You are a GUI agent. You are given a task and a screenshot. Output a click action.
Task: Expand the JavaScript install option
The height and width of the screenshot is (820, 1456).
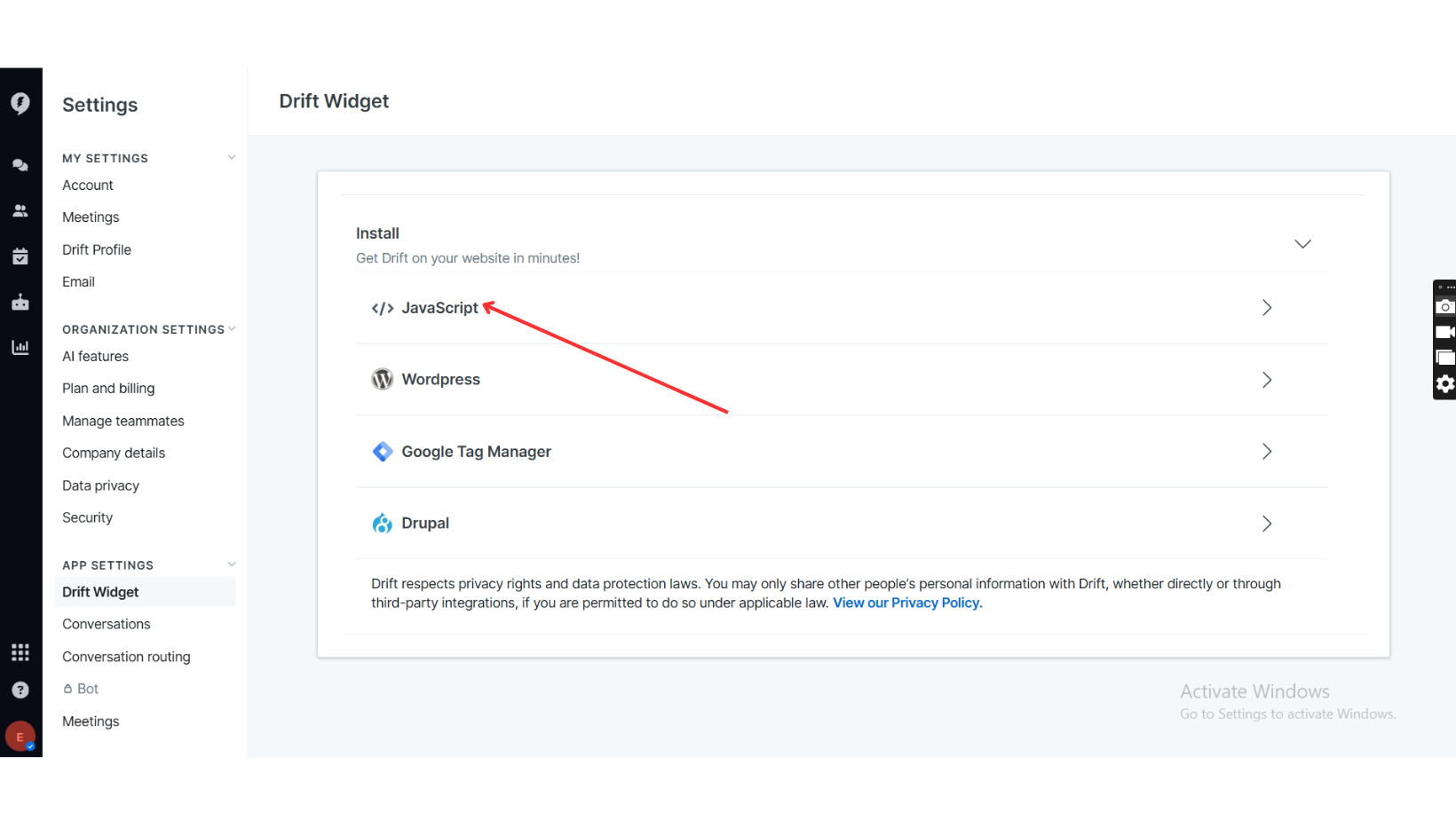(1267, 308)
